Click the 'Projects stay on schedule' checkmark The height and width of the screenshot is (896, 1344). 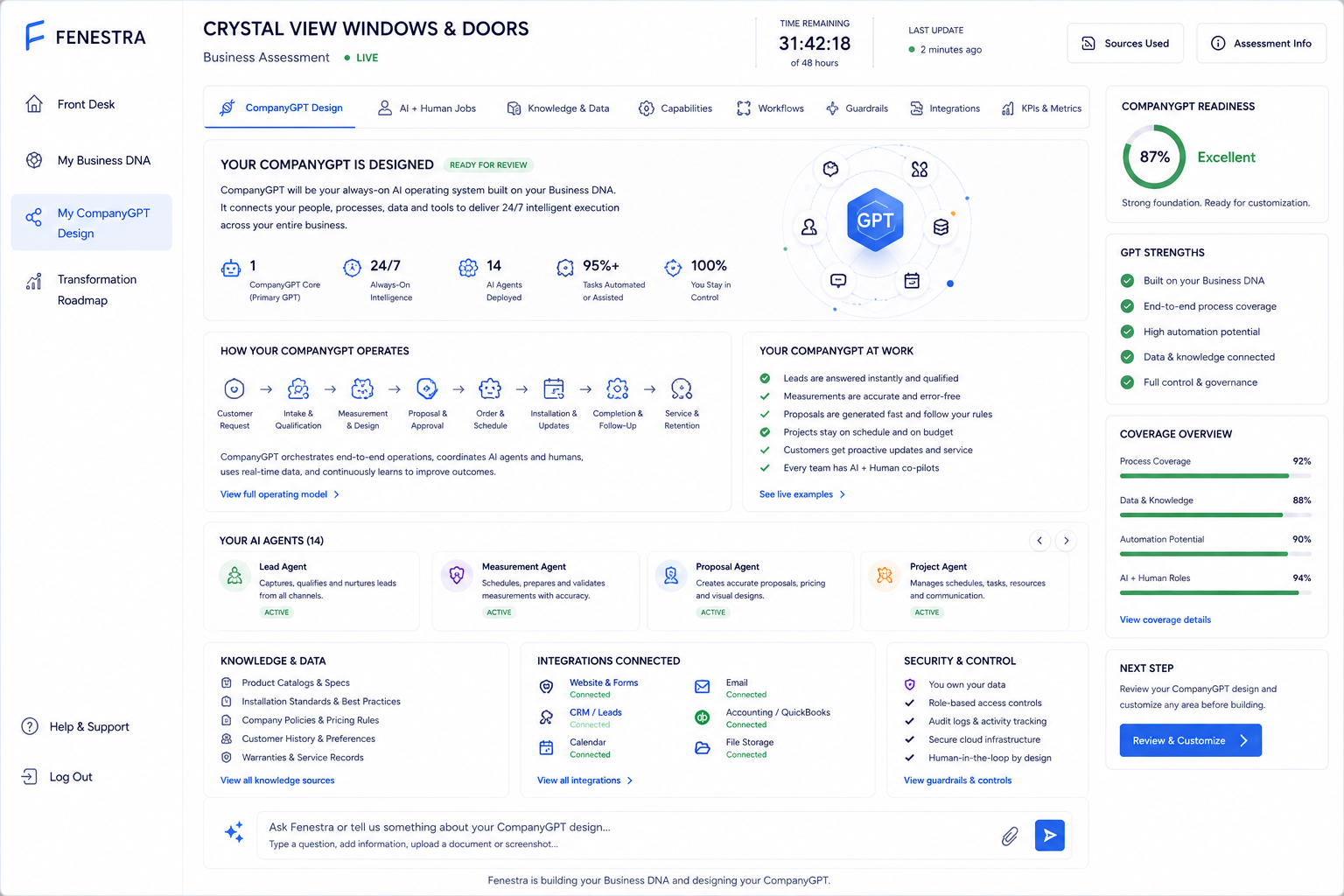point(765,432)
